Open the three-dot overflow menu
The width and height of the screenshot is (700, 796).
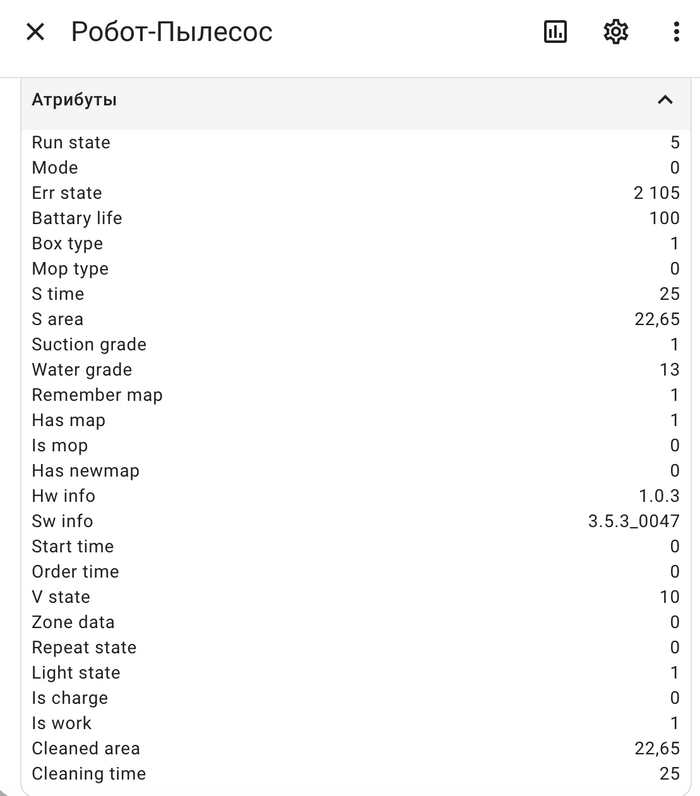click(677, 32)
